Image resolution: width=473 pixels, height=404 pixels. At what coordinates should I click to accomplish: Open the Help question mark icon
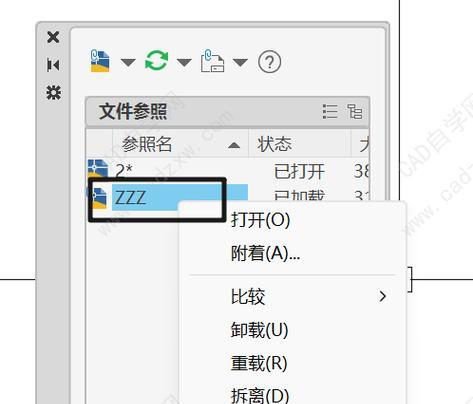point(270,62)
